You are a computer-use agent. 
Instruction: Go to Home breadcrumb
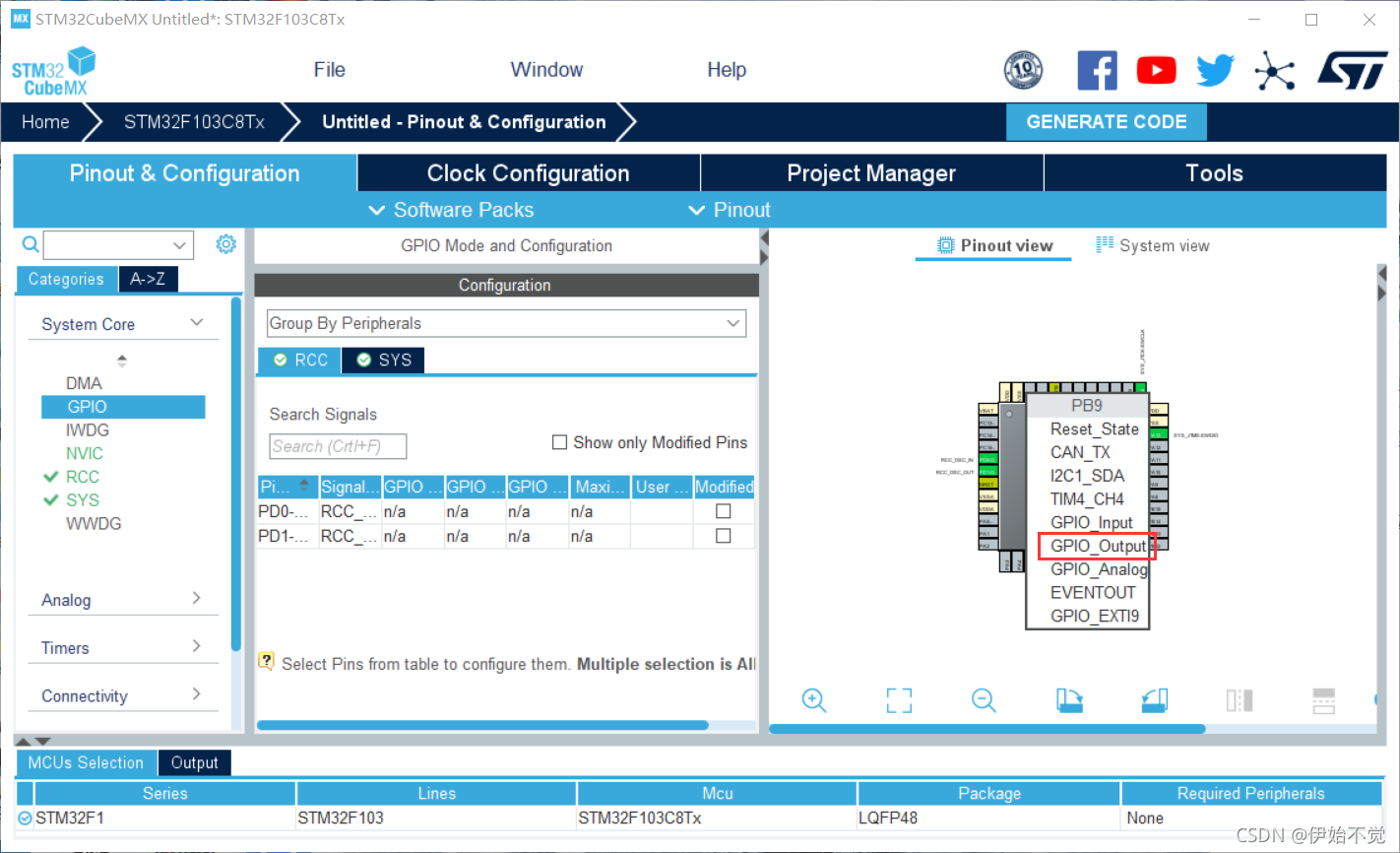[45, 122]
